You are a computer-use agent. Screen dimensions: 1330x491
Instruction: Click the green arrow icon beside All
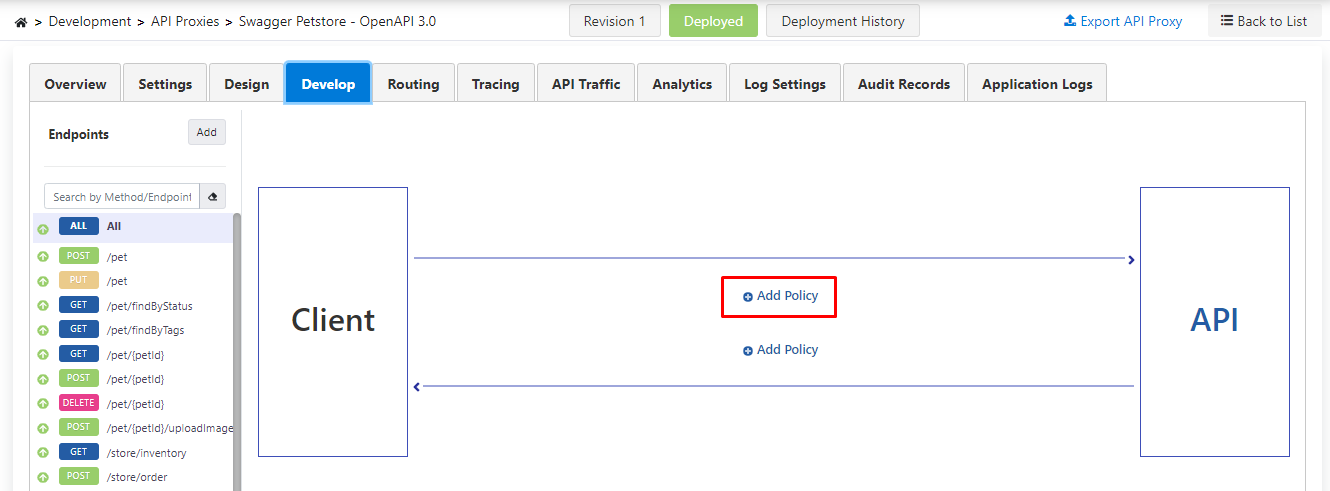point(43,229)
